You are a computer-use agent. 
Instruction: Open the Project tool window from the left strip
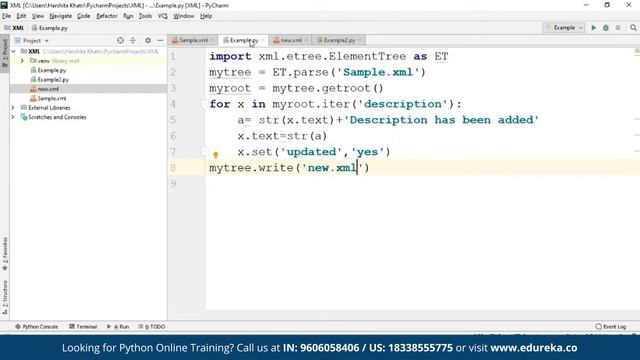tap(4, 53)
